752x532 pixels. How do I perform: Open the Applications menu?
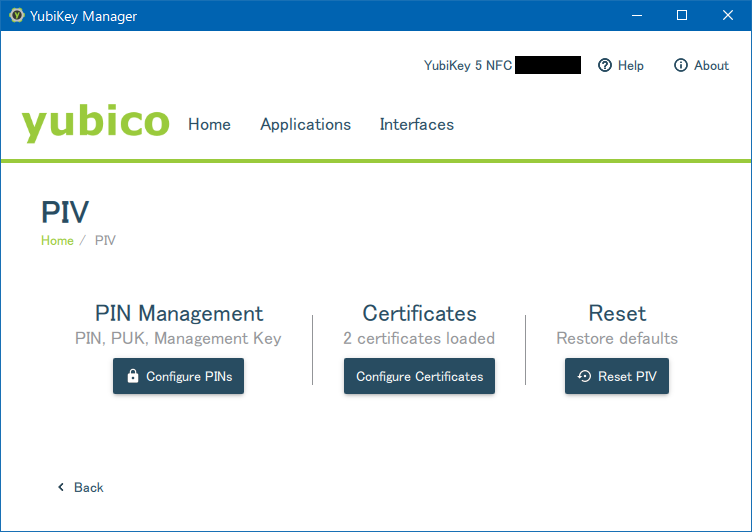click(x=306, y=125)
